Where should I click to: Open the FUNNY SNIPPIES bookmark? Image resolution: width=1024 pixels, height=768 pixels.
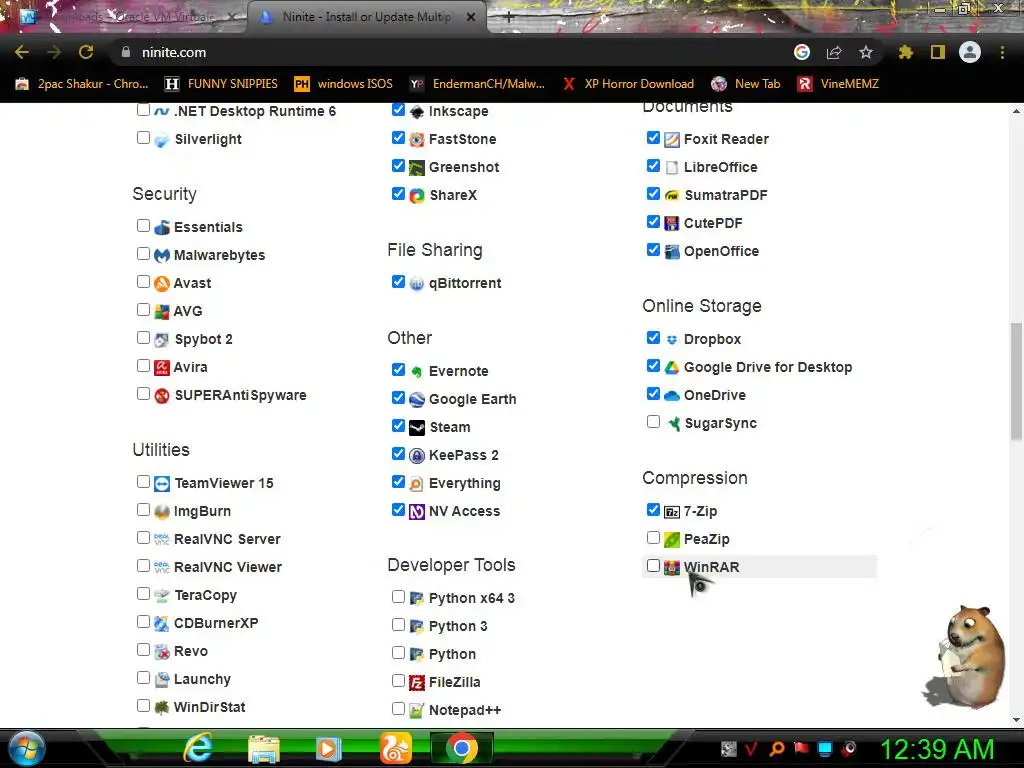[x=221, y=84]
